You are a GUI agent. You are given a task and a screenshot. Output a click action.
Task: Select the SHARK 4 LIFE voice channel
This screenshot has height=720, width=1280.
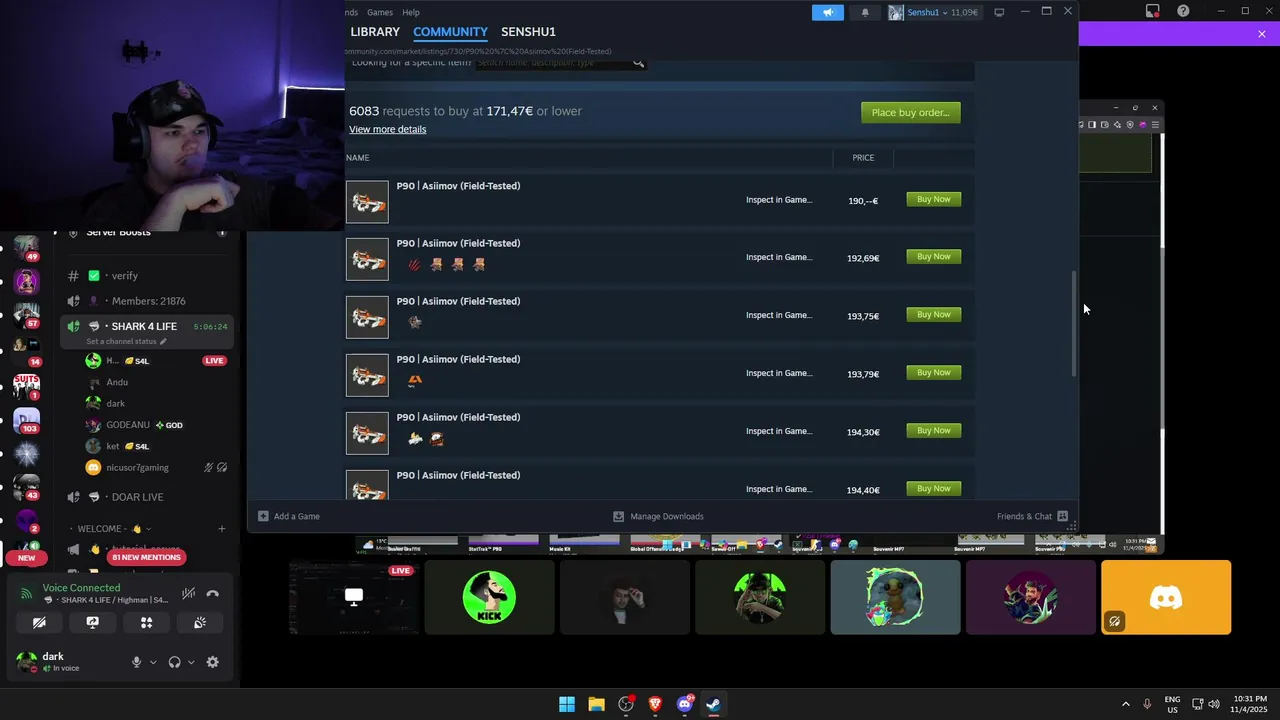pyautogui.click(x=145, y=326)
